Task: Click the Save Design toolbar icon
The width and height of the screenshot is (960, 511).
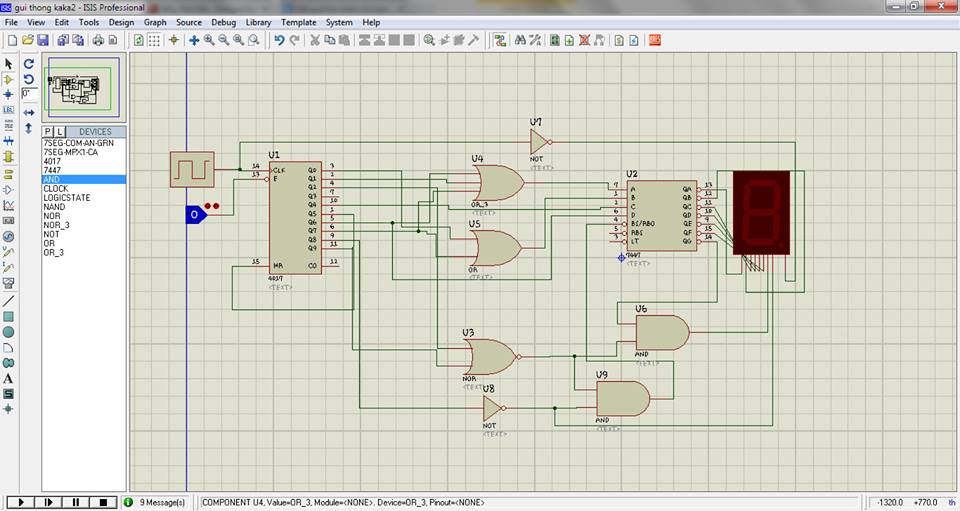Action: pyautogui.click(x=43, y=40)
